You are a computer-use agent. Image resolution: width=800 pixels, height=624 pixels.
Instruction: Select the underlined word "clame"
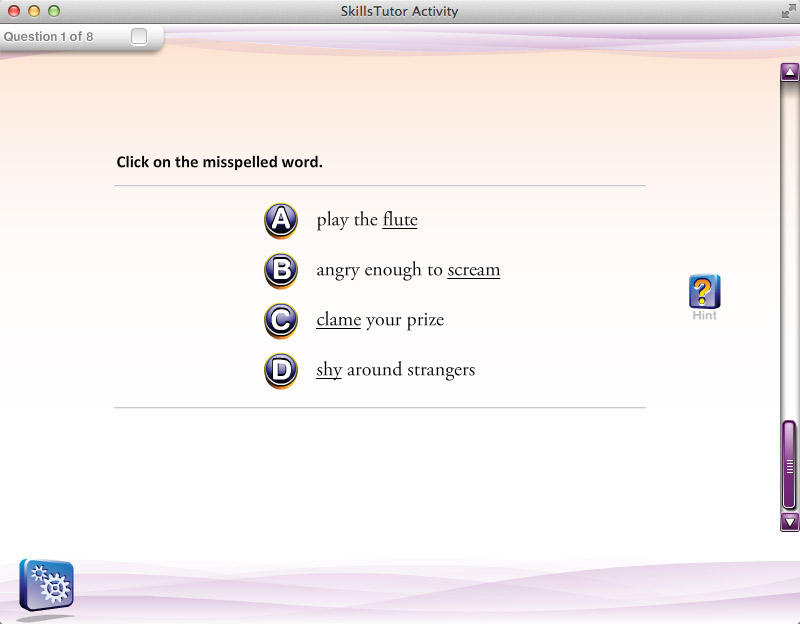click(338, 320)
